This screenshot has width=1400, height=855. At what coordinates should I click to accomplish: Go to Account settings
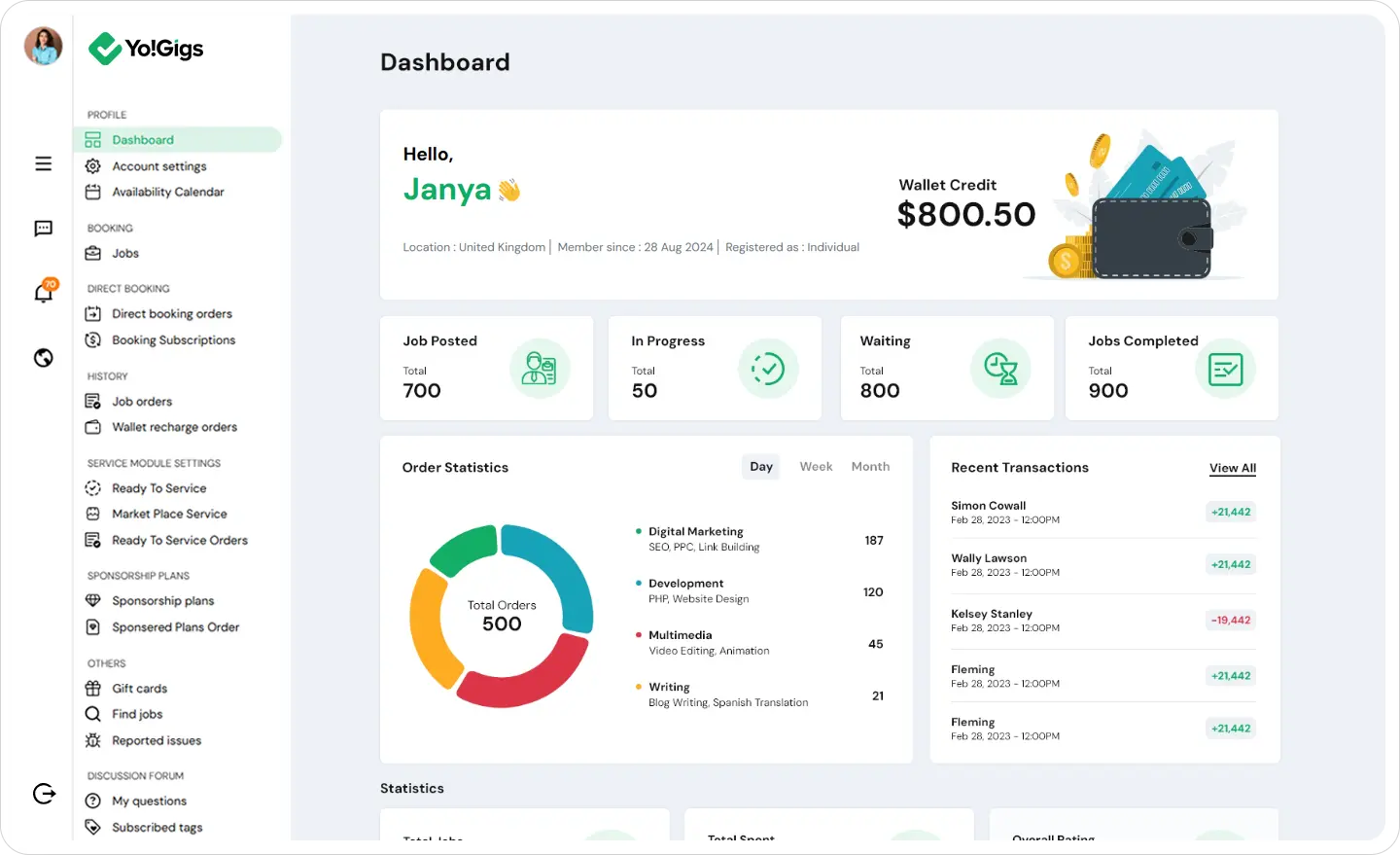pyautogui.click(x=158, y=165)
